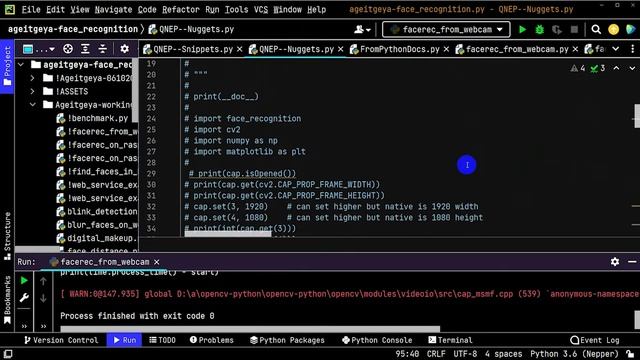
Task: Click the Run console horizontal scrollbar
Action: 250,329
